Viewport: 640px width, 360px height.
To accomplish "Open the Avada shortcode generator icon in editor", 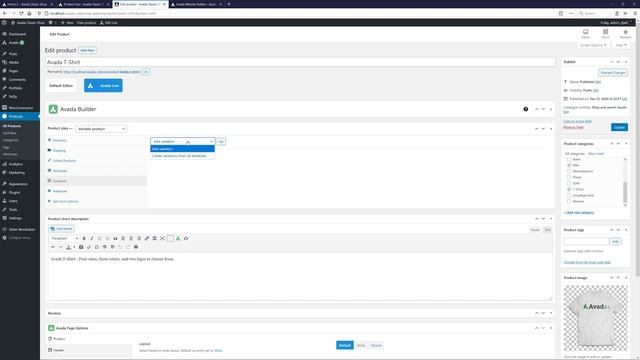I will click(178, 238).
